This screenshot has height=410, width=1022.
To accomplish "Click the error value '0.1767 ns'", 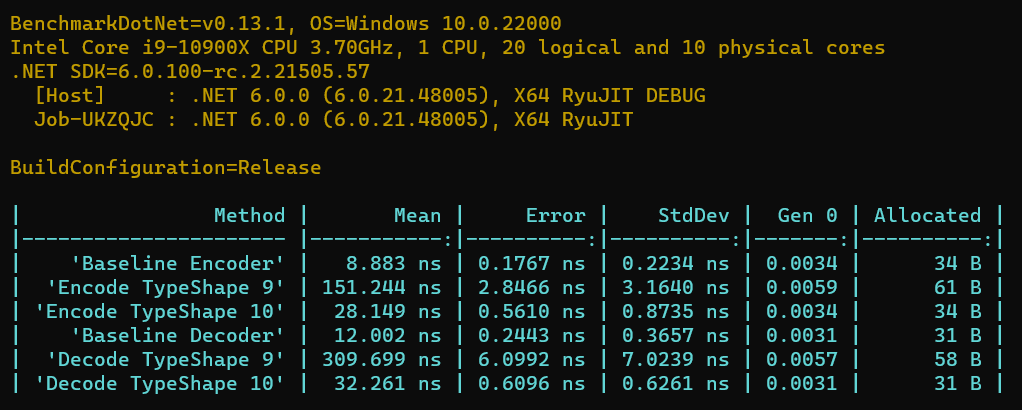I will coord(532,263).
